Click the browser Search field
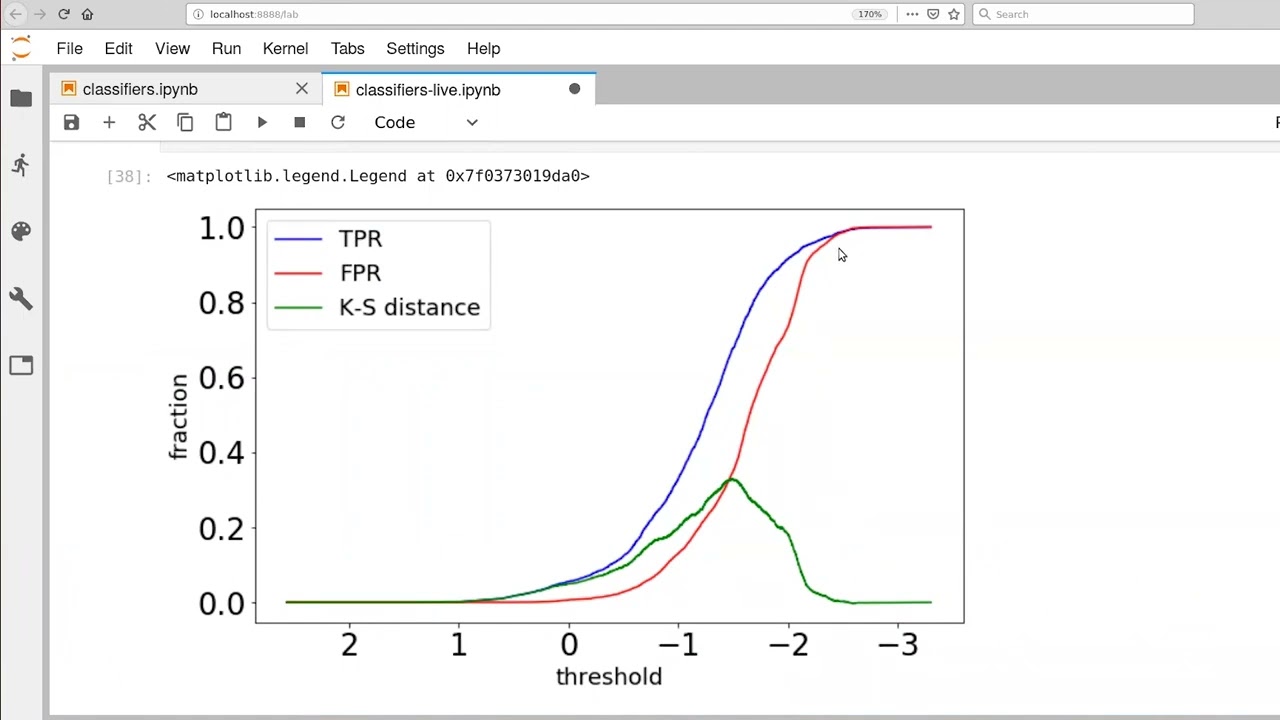This screenshot has width=1280, height=720. pyautogui.click(x=1083, y=14)
